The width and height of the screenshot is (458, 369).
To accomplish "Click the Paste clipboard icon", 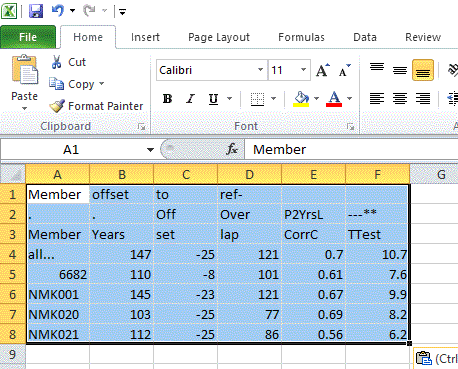I will [25, 70].
